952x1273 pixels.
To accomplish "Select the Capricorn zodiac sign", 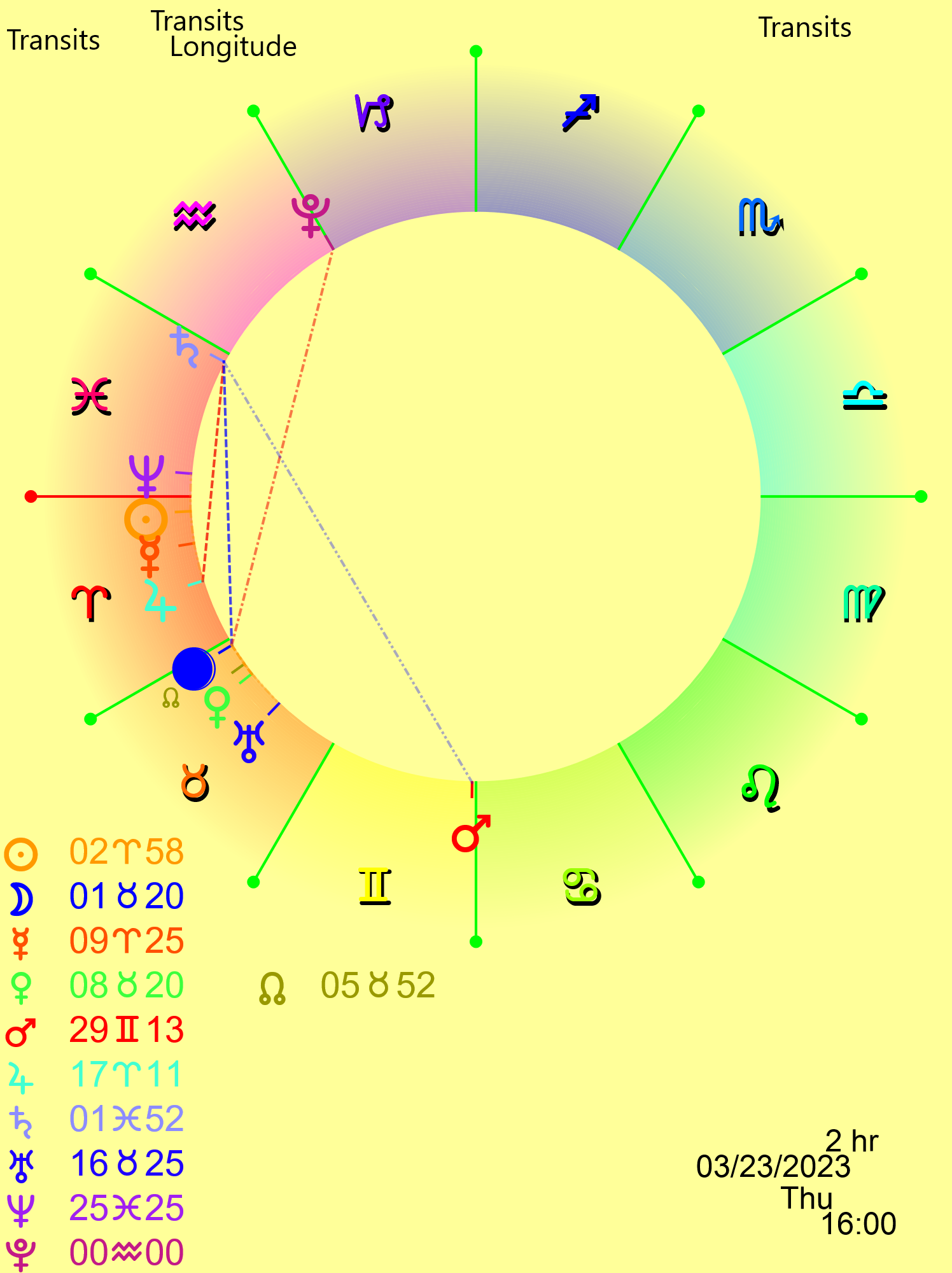I will coord(374,113).
